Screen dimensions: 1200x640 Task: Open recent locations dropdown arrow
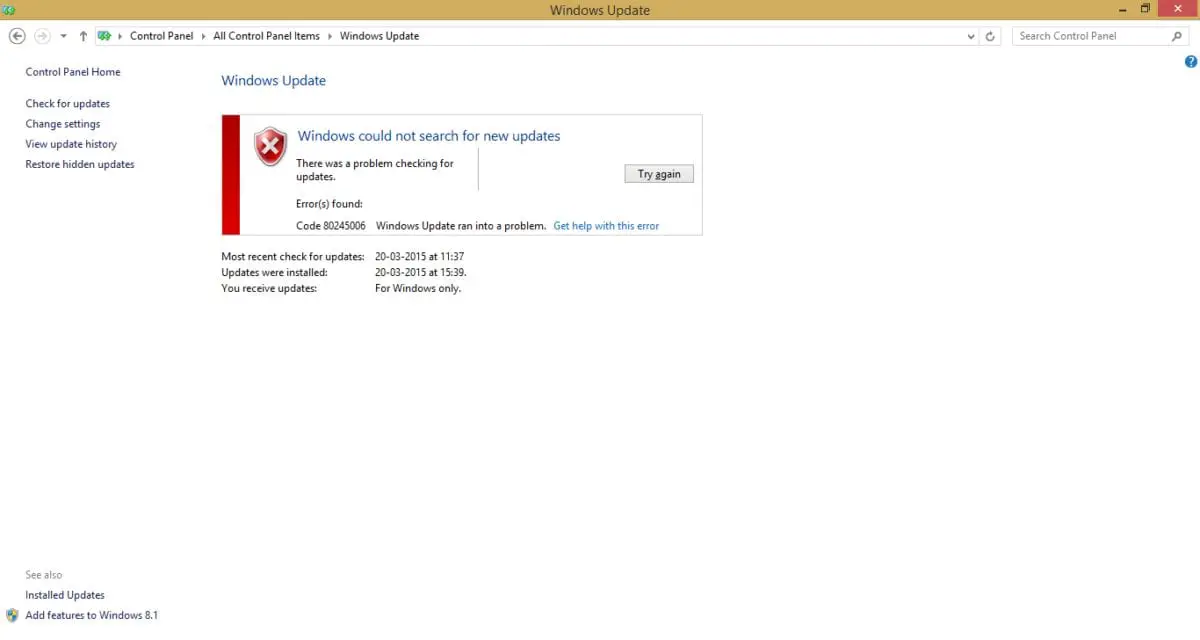click(63, 36)
